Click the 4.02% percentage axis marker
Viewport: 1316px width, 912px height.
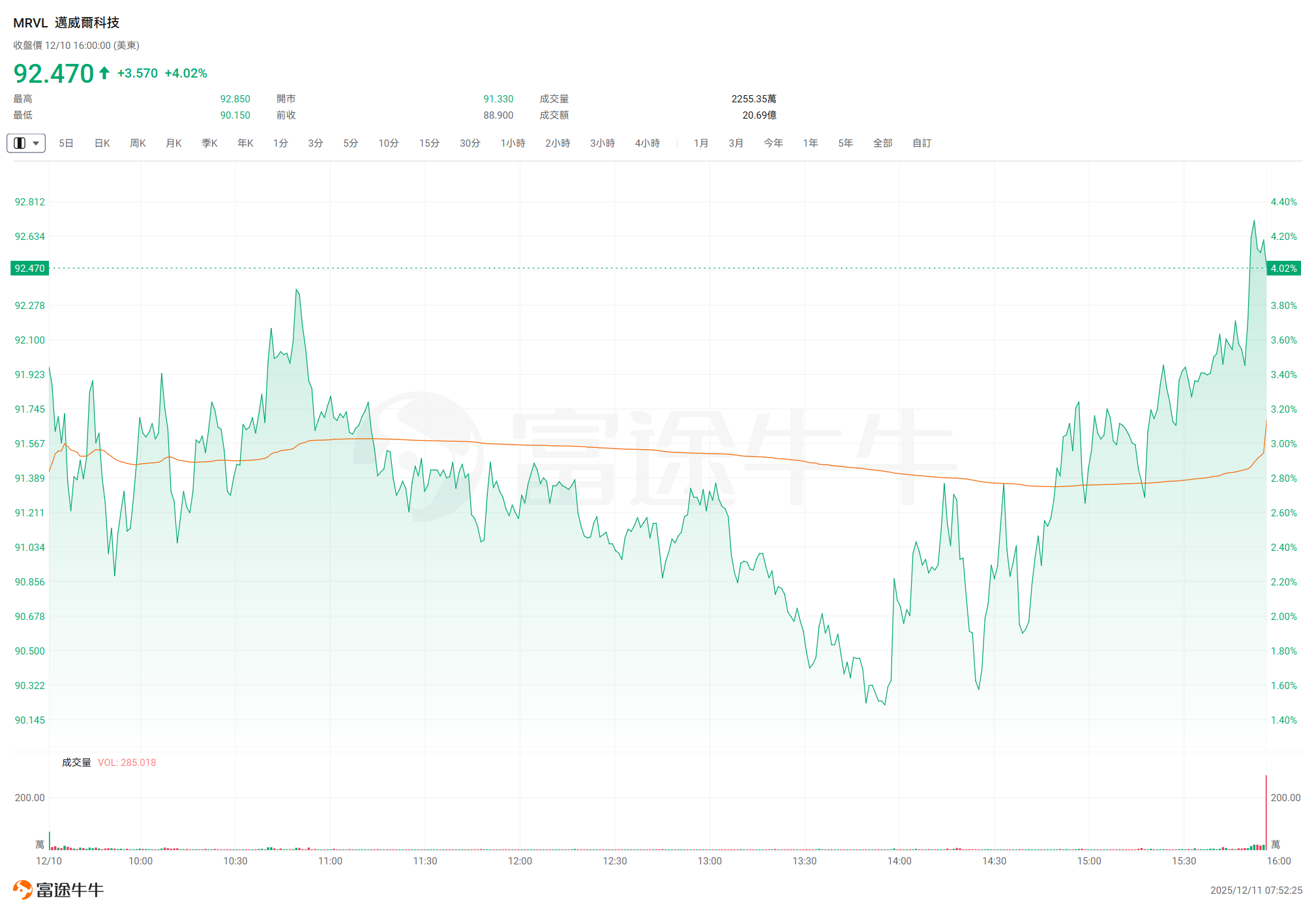coord(1283,268)
